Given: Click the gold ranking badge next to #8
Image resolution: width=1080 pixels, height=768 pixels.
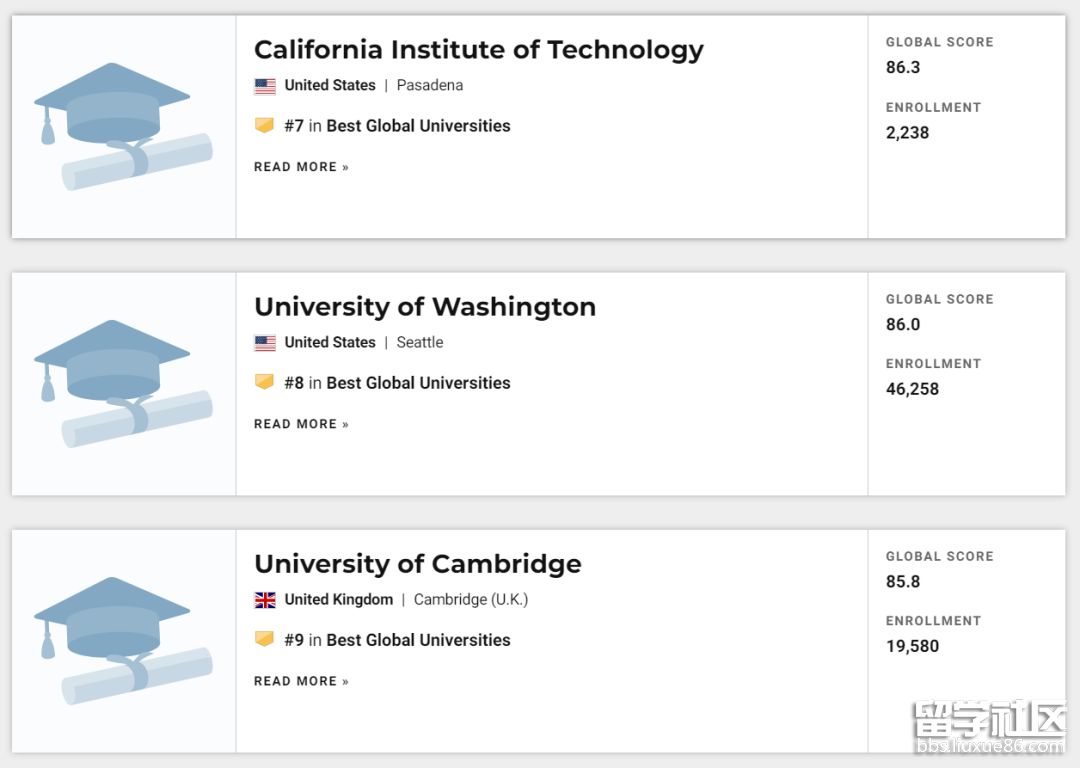Looking at the screenshot, I should (x=264, y=383).
